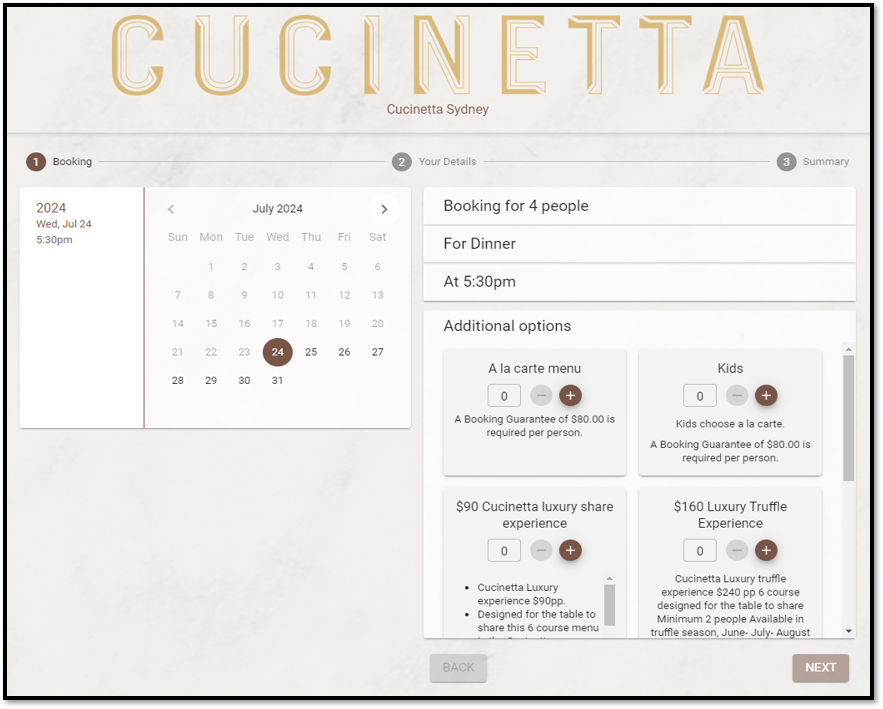
Task: Click the BACK button
Action: (x=458, y=668)
